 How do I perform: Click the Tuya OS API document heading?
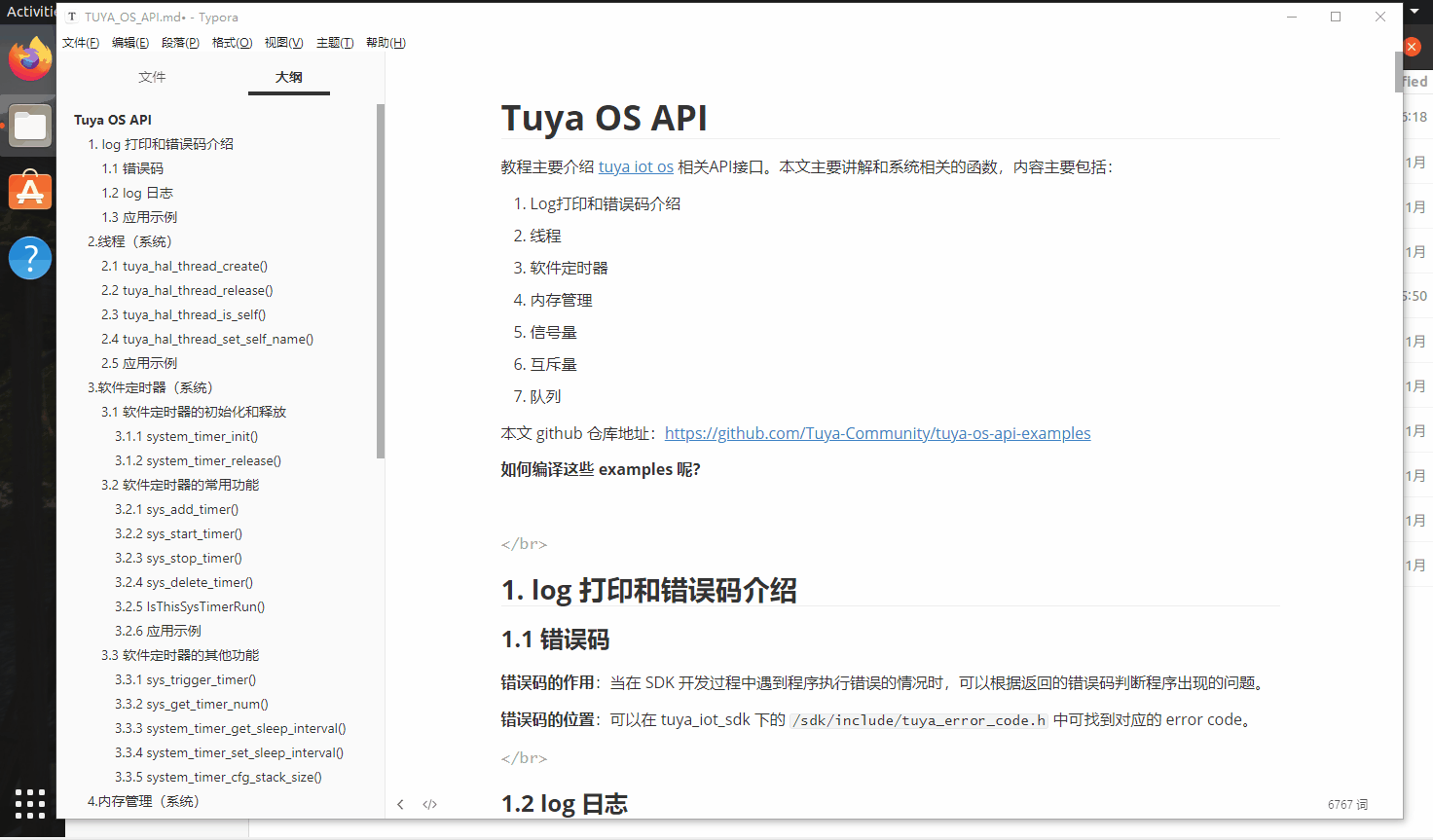coord(604,118)
